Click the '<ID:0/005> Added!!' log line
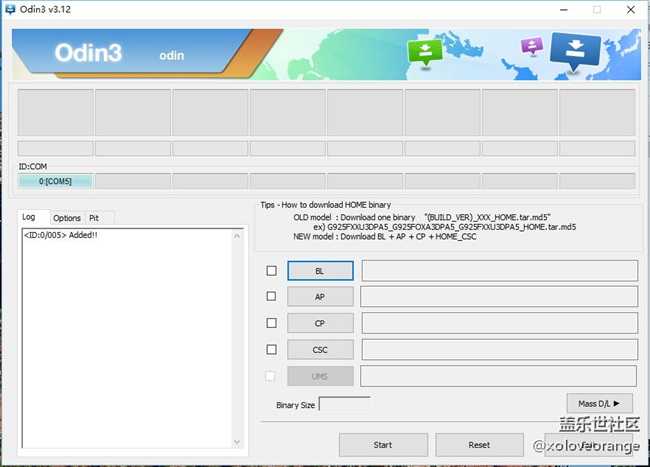650x467 pixels. [61, 235]
